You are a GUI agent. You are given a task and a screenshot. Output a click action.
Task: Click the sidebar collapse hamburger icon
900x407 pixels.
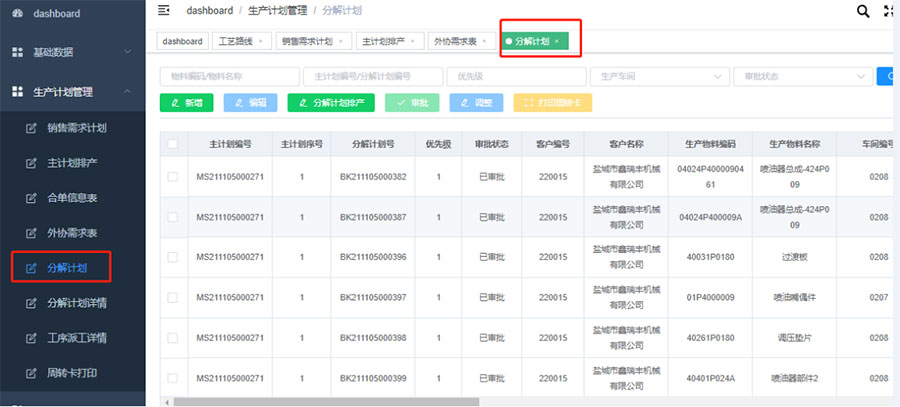pos(164,11)
